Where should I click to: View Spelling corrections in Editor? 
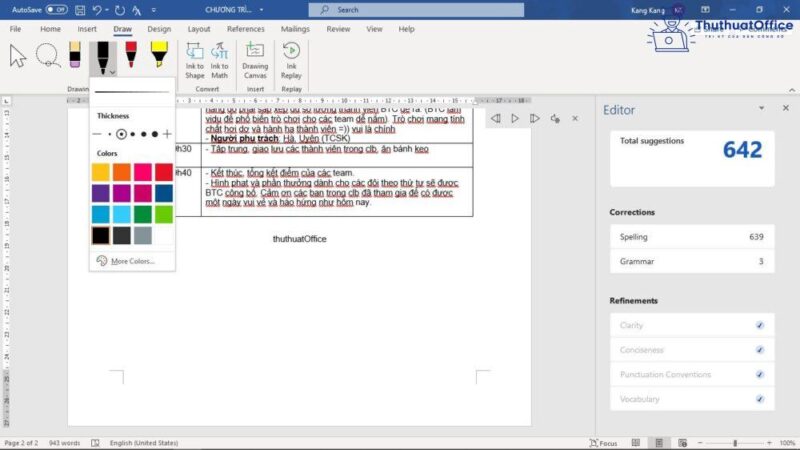tap(691, 237)
